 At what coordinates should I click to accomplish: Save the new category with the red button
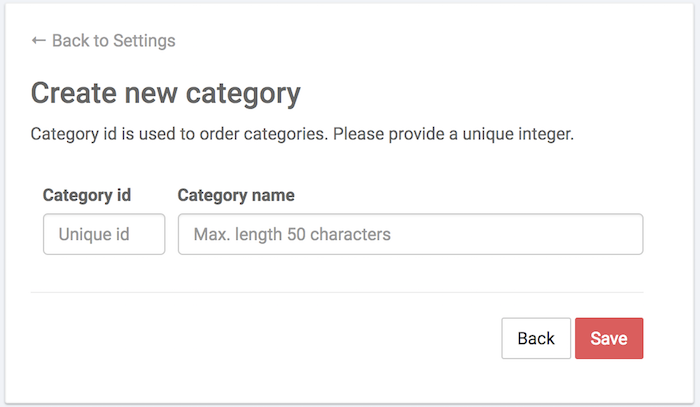pos(609,338)
